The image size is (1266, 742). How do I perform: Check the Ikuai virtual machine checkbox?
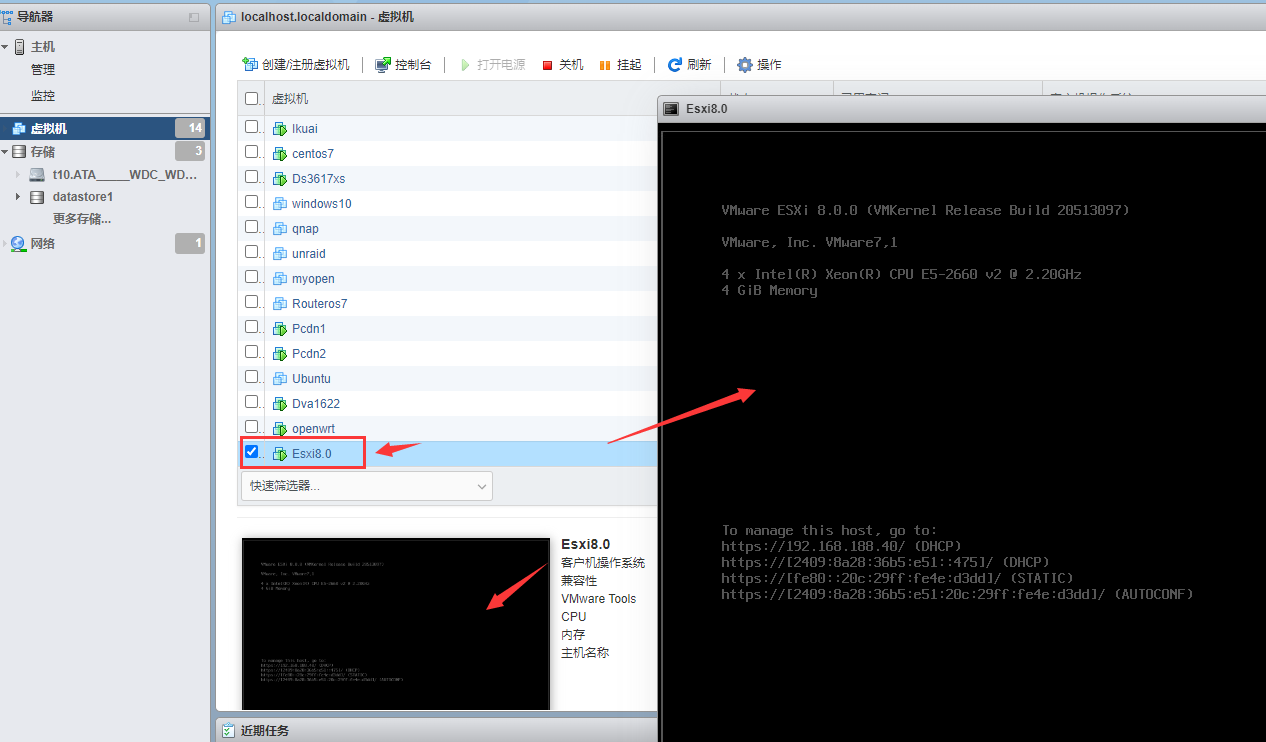coord(252,126)
